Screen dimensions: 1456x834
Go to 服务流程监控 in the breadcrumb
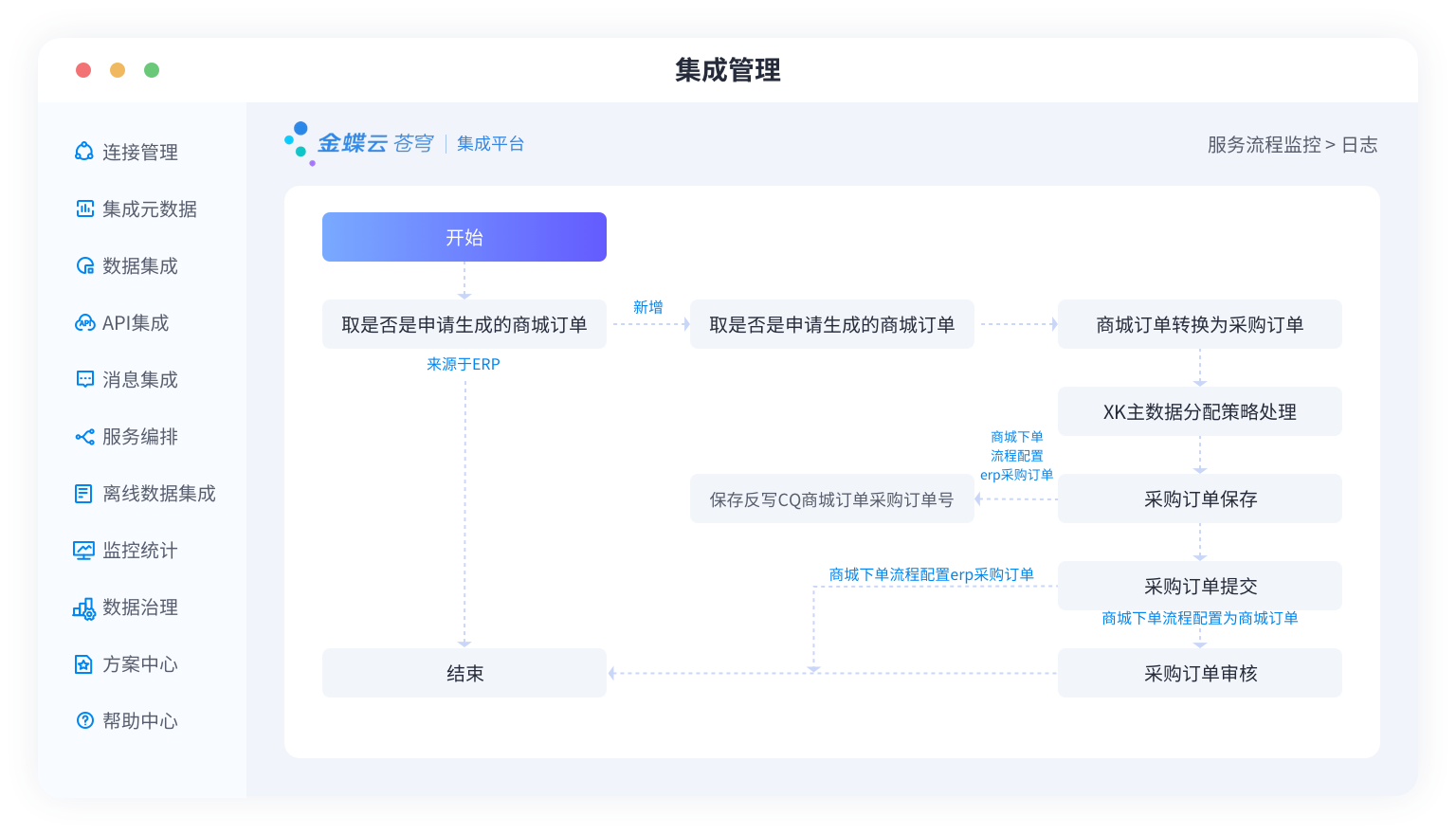pos(1263,145)
